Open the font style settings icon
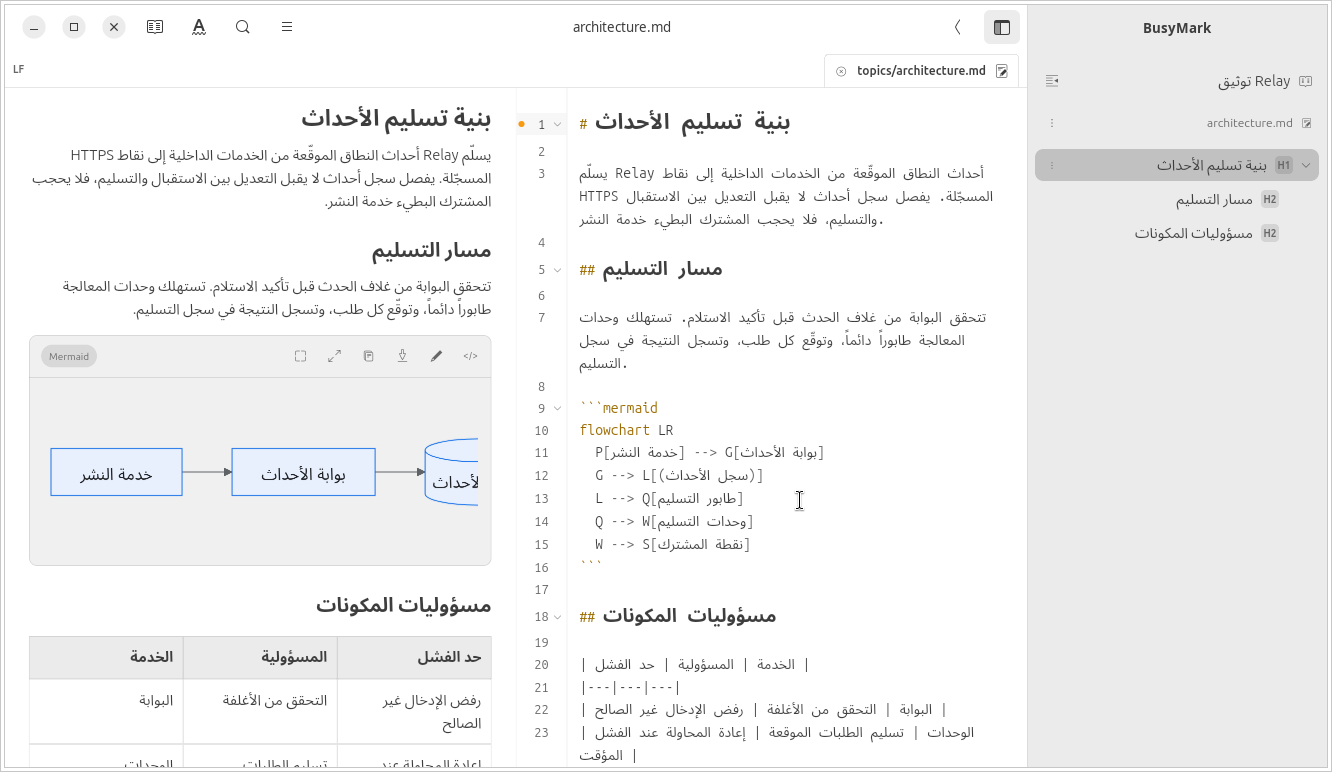 (199, 27)
